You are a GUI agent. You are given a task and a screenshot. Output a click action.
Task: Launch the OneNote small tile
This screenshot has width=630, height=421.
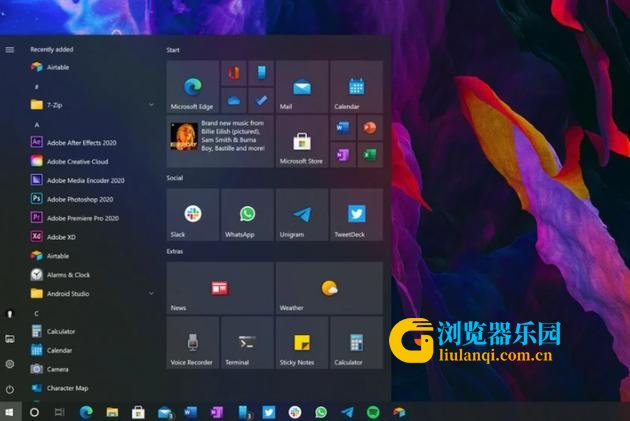click(x=343, y=155)
